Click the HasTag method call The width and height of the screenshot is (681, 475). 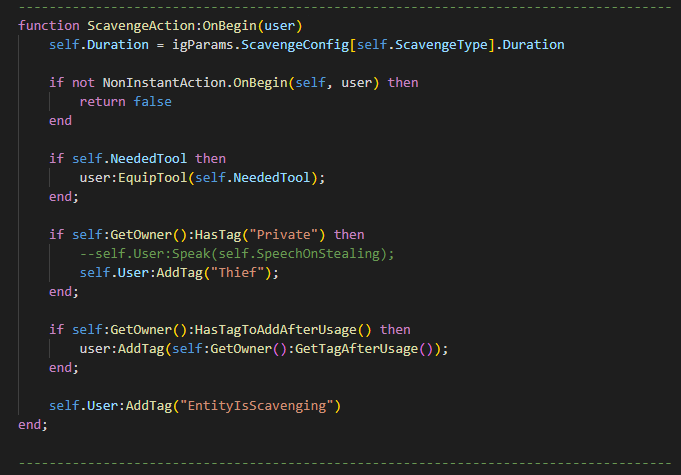pos(218,234)
